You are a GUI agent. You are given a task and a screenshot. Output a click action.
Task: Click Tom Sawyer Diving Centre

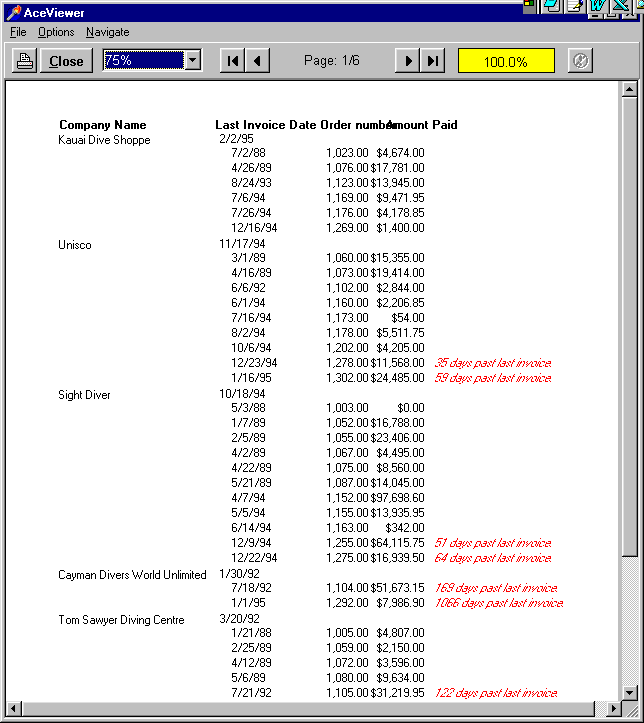coord(121,620)
